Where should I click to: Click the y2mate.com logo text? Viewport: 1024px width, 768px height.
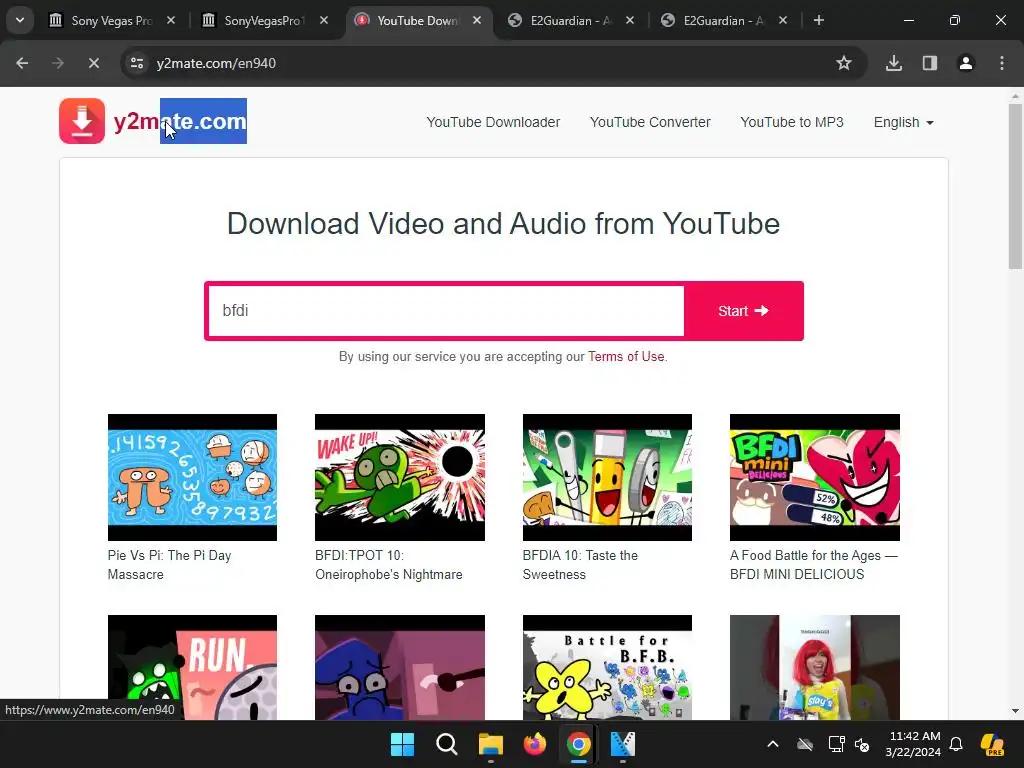coord(180,121)
